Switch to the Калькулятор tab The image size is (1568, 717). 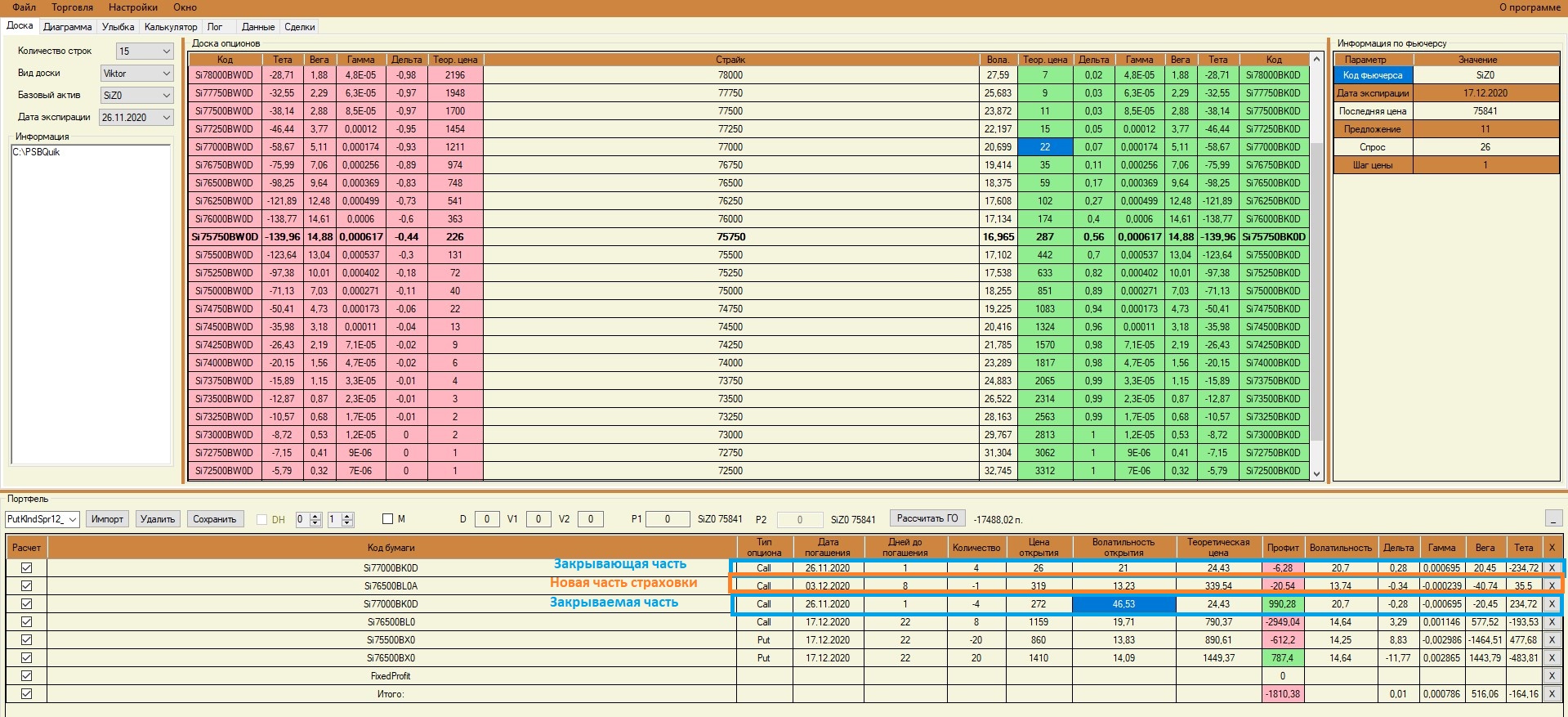[x=171, y=27]
